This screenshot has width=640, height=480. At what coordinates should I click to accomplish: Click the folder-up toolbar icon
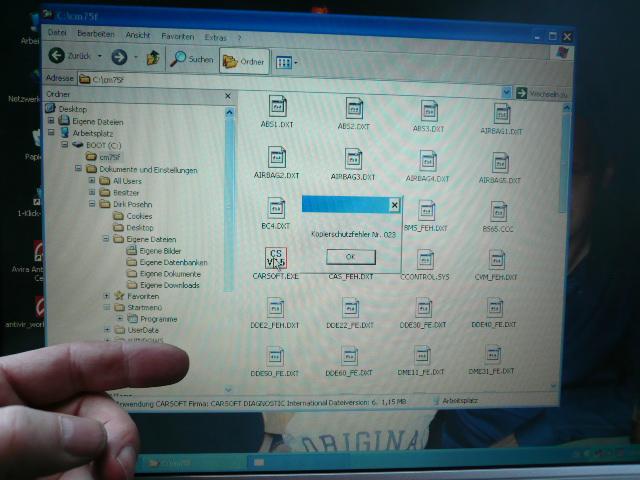pos(153,58)
